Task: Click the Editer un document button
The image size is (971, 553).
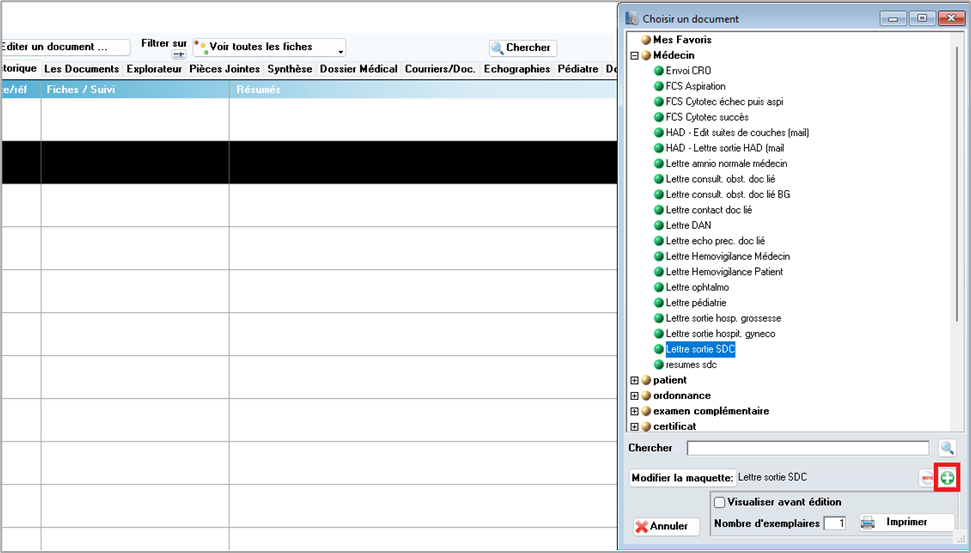Action: [65, 47]
